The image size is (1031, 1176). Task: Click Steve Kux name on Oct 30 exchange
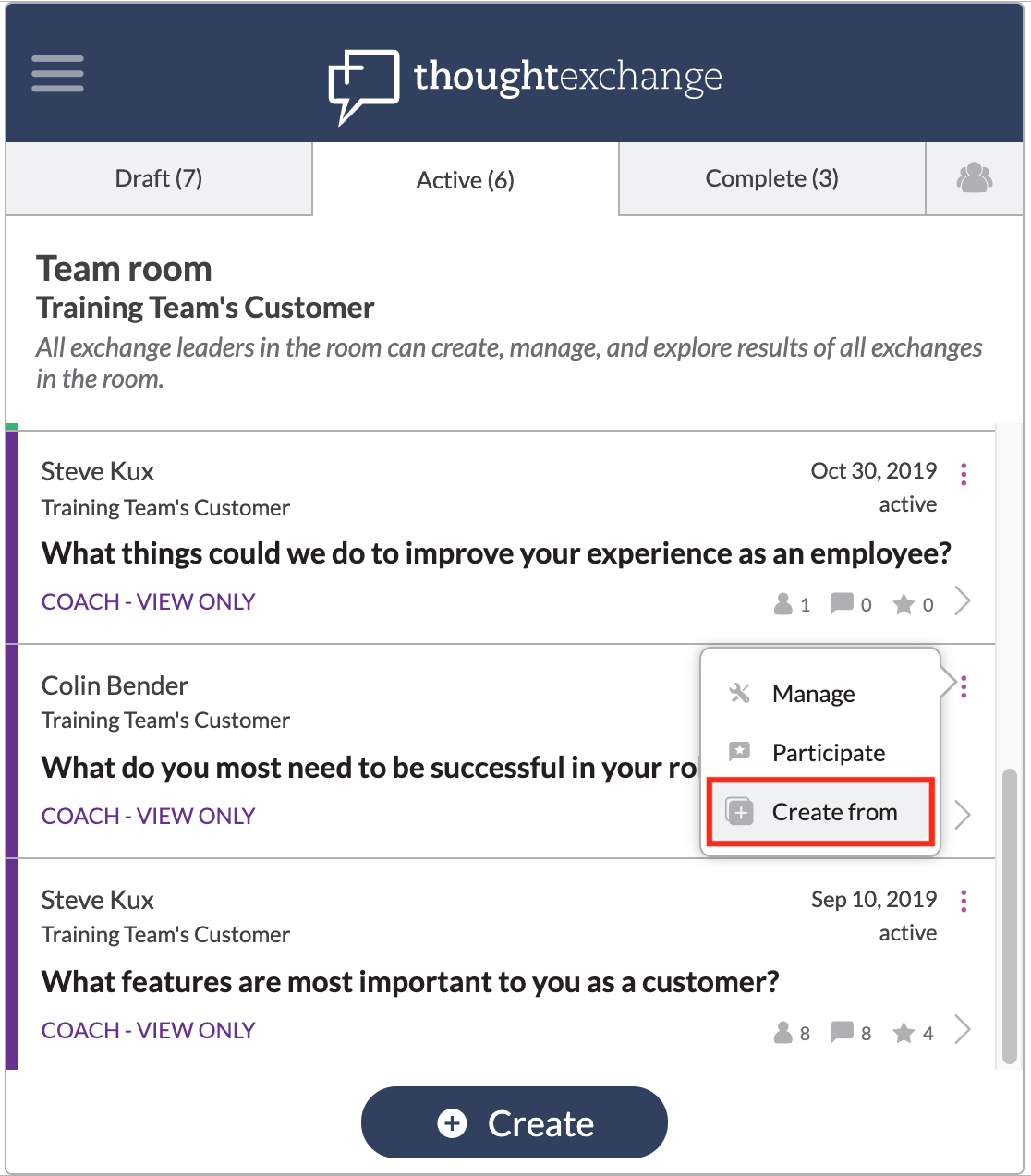(x=97, y=471)
